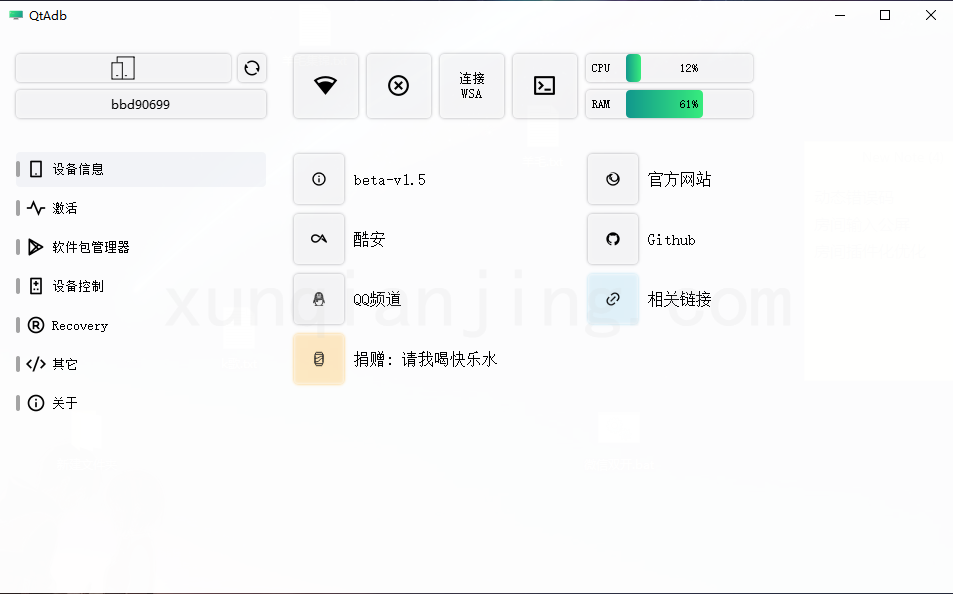
Task: Click the 捐赠 donation icon
Action: (318, 358)
